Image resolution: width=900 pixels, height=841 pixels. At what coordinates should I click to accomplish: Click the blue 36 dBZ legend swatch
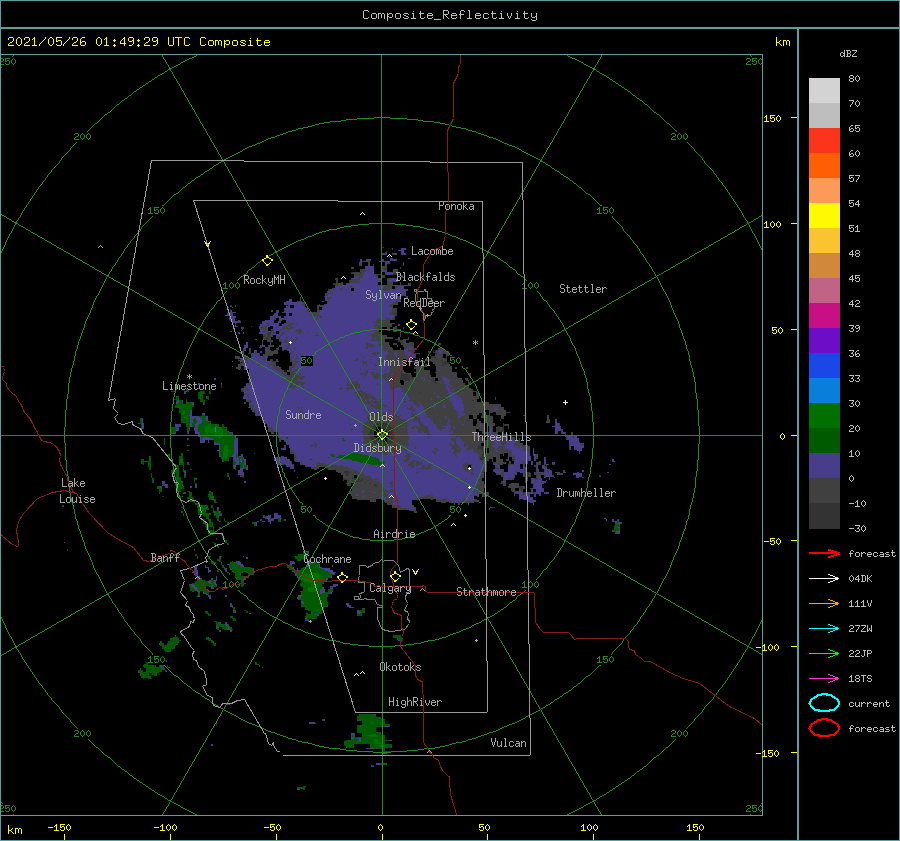click(x=824, y=365)
